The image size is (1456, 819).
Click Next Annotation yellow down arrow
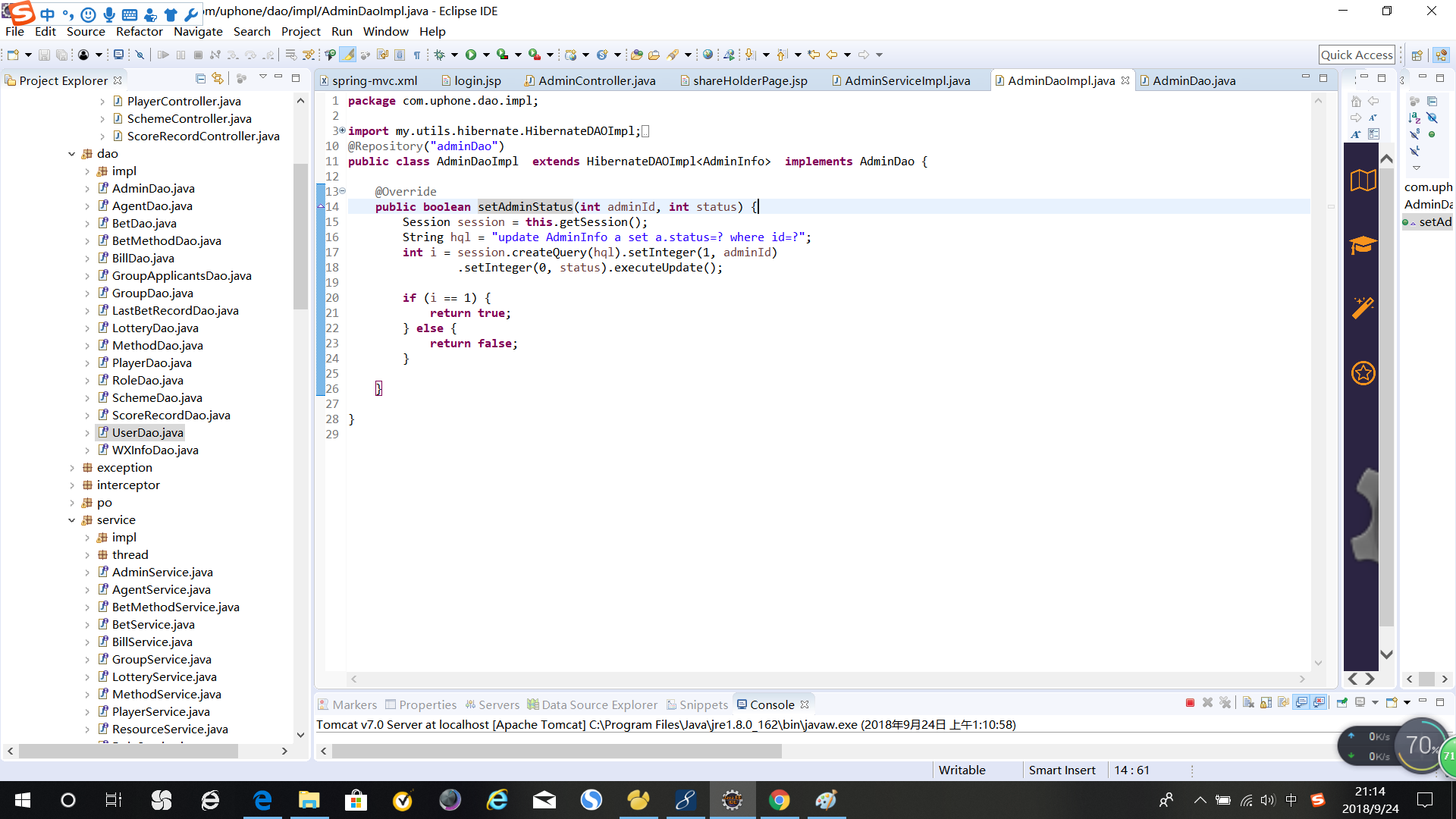(750, 55)
